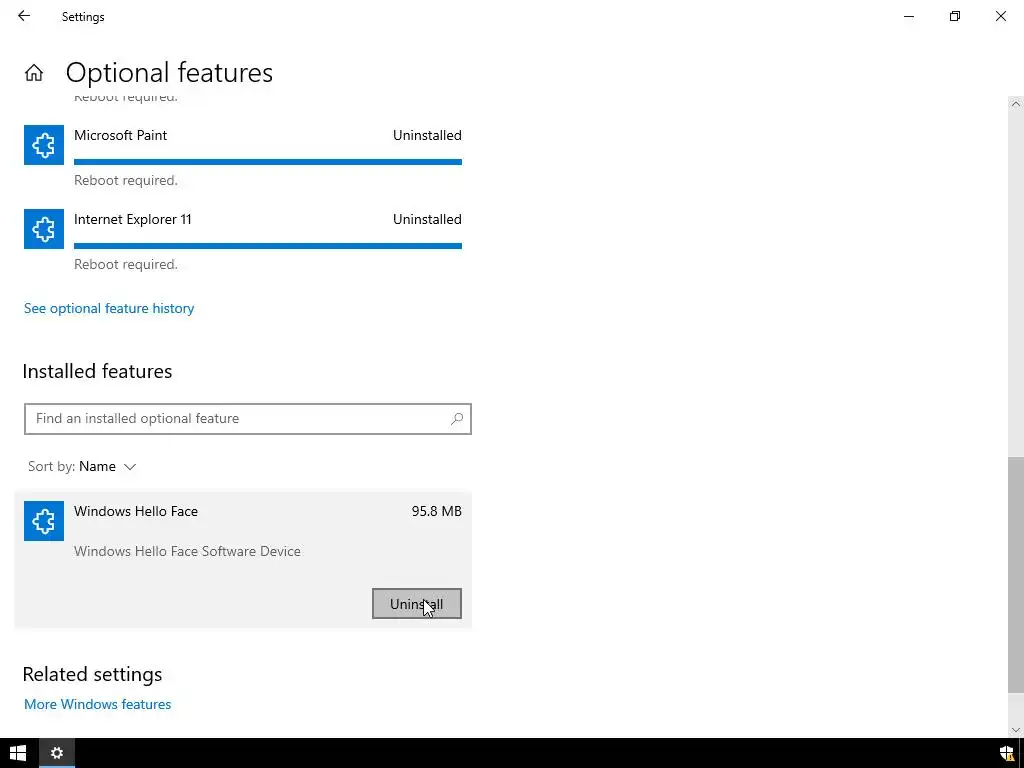Viewport: 1024px width, 768px height.
Task: Open Settings home via house icon
Action: (x=34, y=72)
